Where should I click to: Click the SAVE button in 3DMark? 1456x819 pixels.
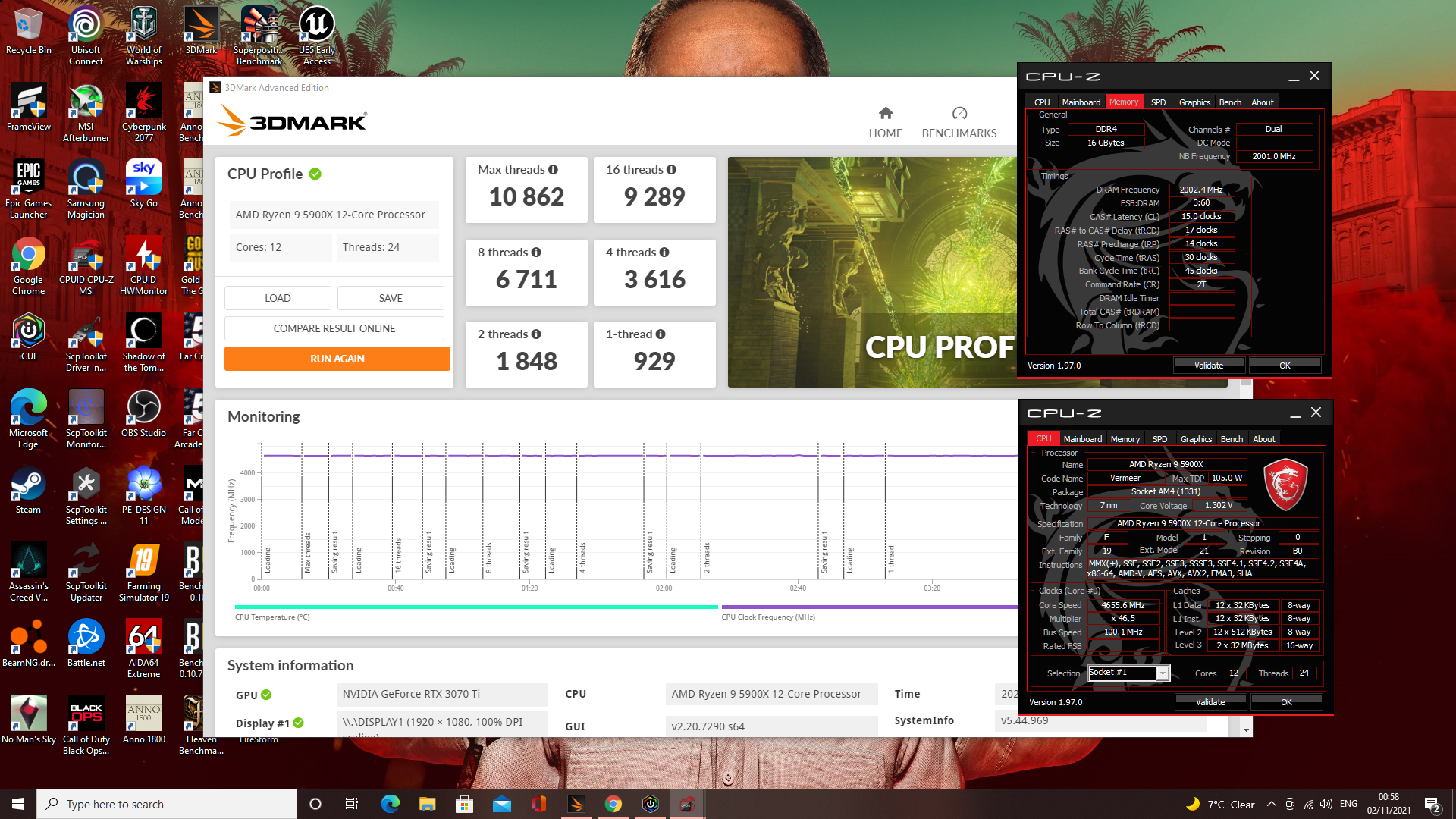(391, 298)
